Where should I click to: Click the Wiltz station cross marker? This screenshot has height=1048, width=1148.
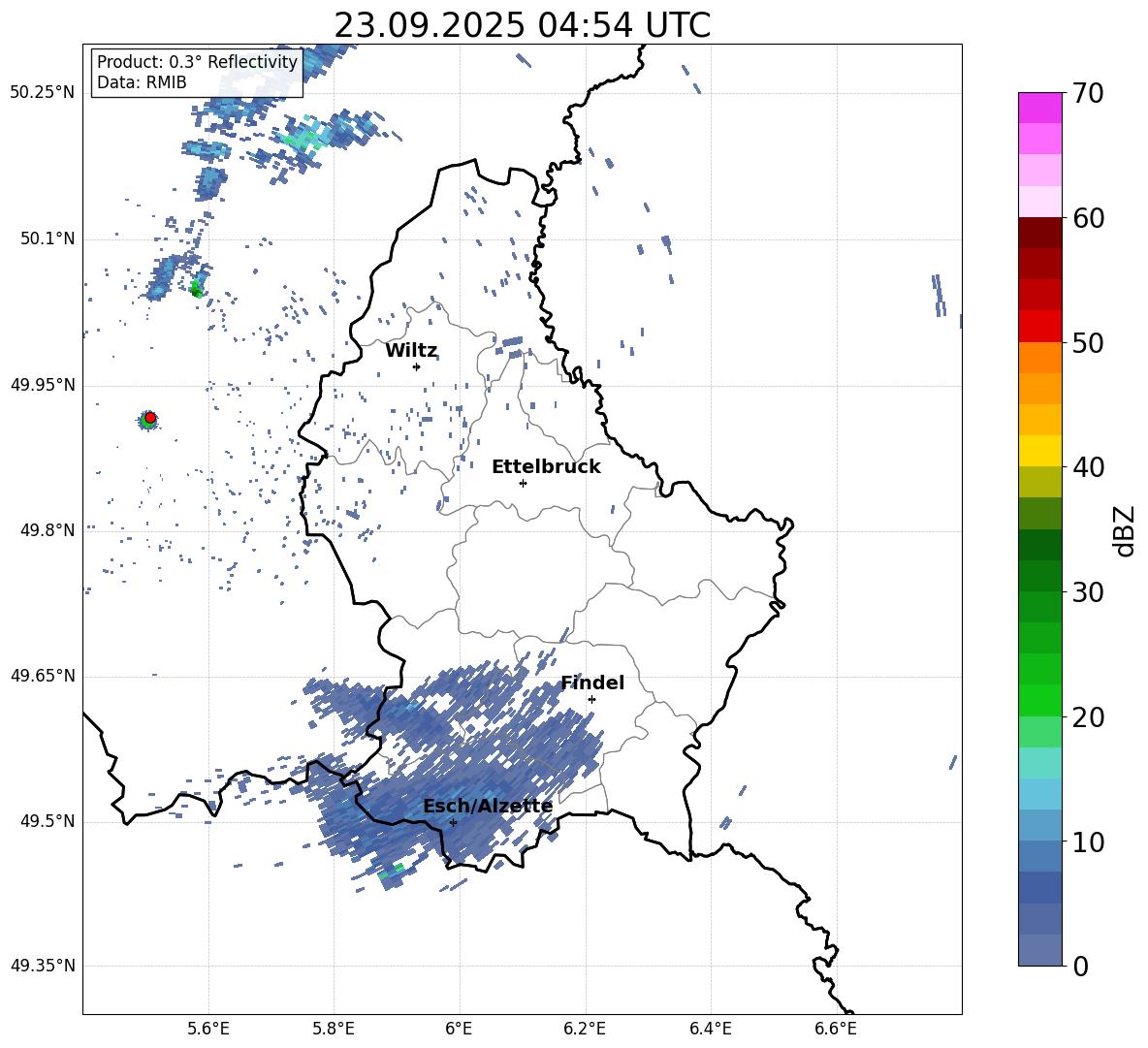click(x=417, y=366)
